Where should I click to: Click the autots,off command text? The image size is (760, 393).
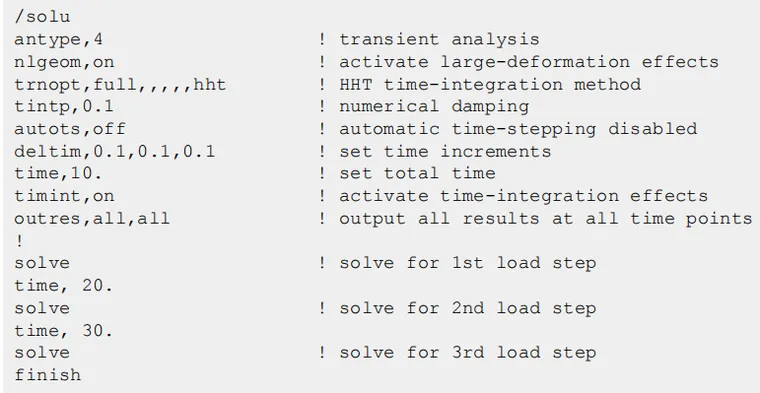click(x=70, y=128)
